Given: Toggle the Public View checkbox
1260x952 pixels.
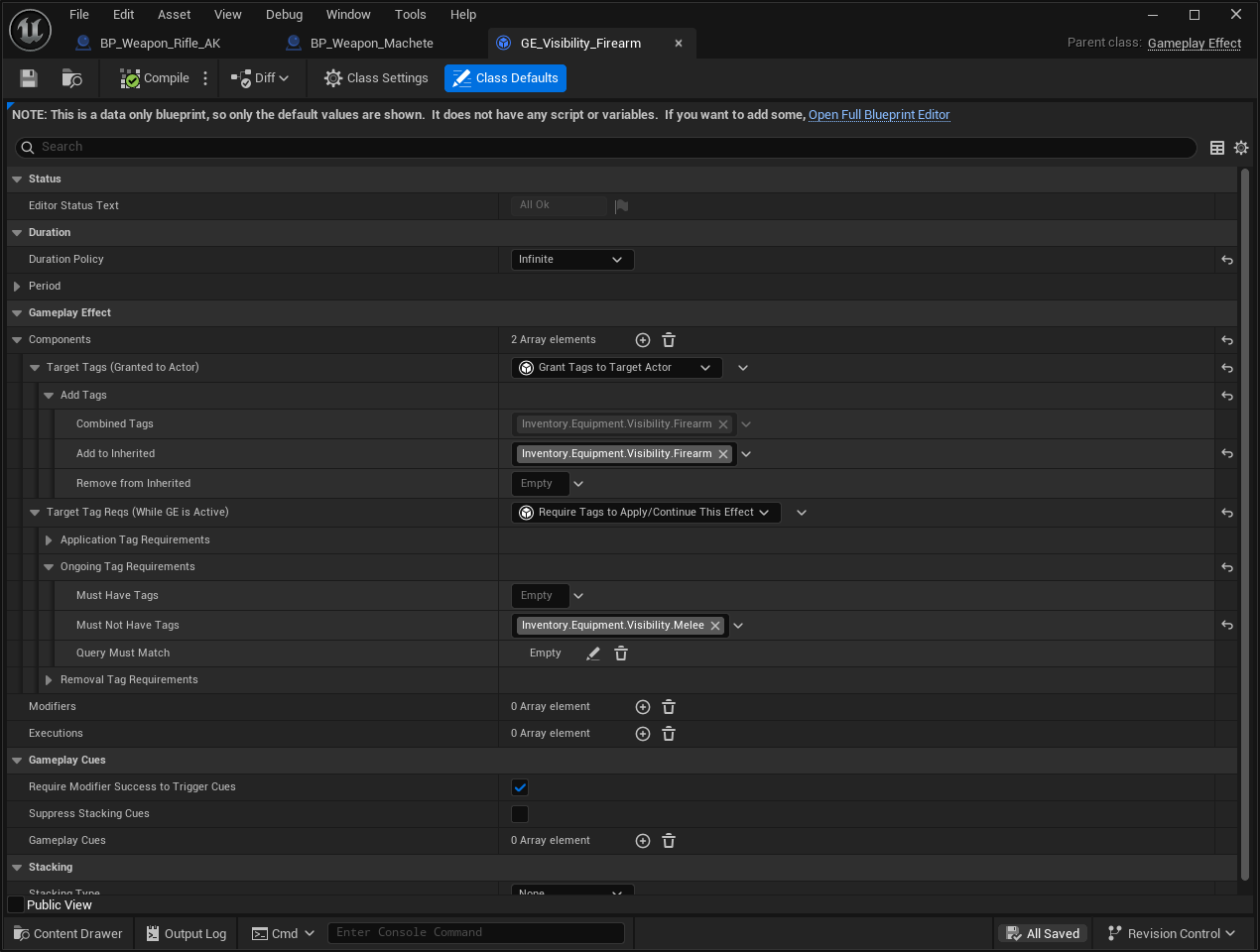Looking at the screenshot, I should (14, 904).
